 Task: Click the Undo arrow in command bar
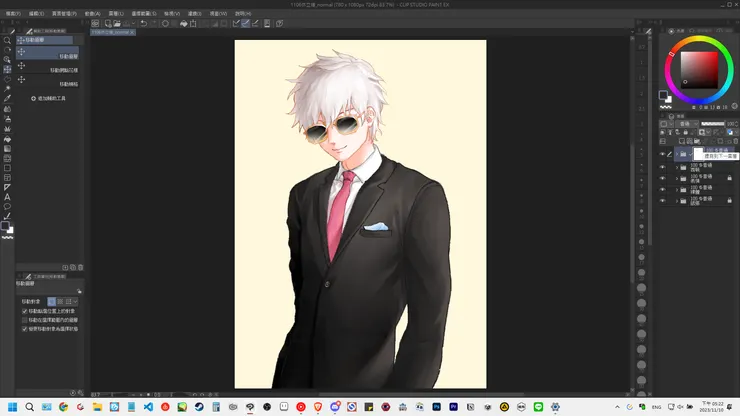(x=143, y=23)
